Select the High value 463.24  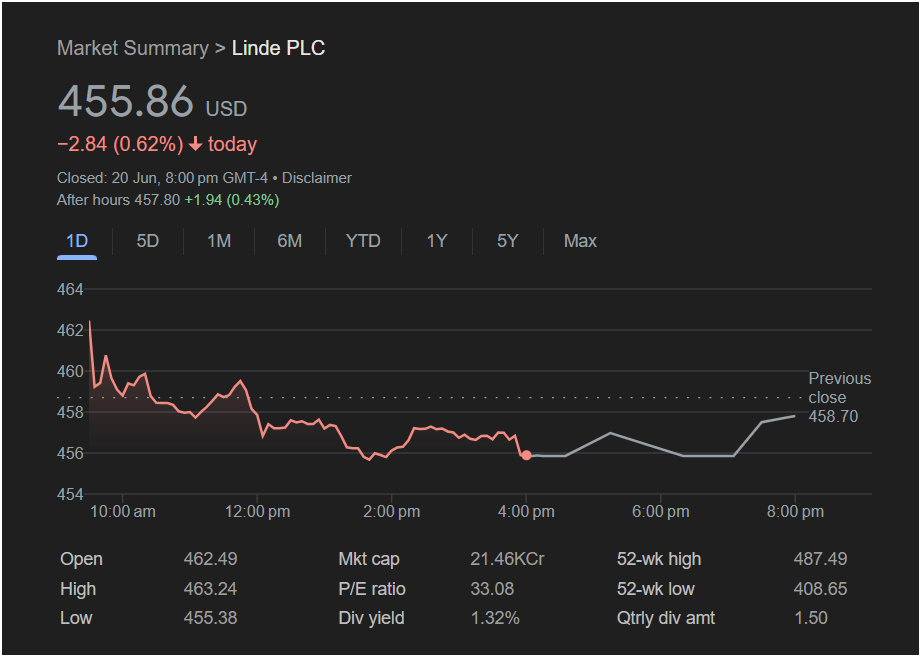[x=210, y=589]
